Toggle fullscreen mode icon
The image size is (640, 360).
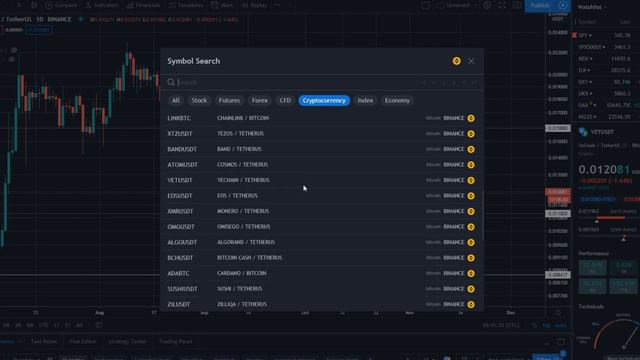[x=502, y=5]
